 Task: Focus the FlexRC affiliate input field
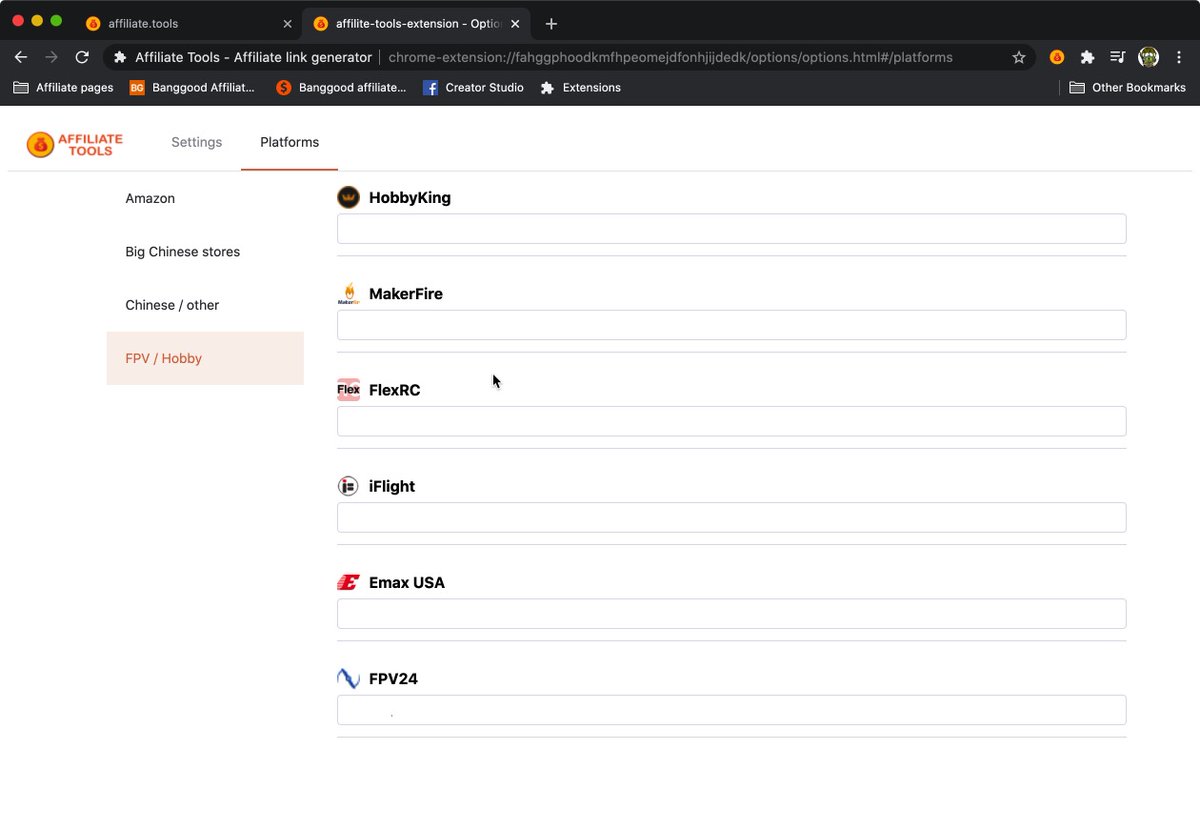[x=731, y=421]
